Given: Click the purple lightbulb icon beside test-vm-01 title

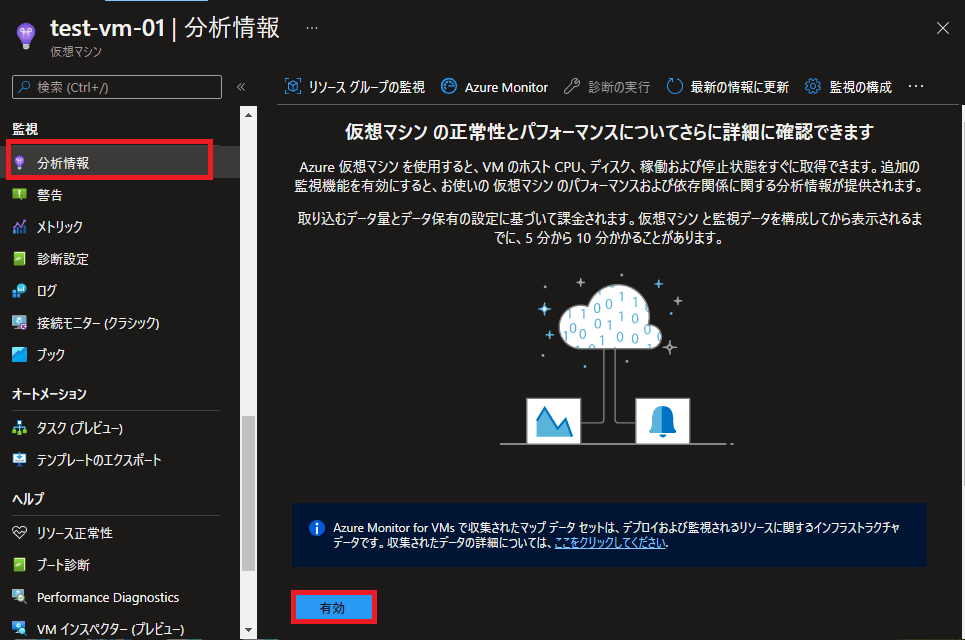Looking at the screenshot, I should [26, 35].
